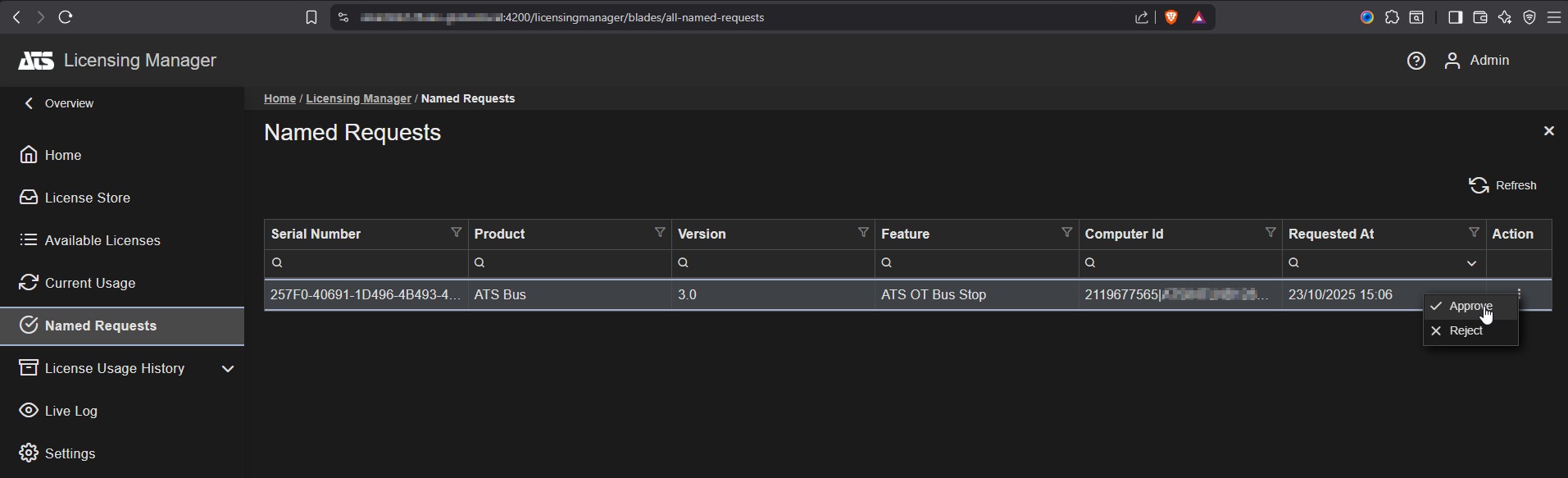
Task: Open License Store from sidebar
Action: point(87,198)
